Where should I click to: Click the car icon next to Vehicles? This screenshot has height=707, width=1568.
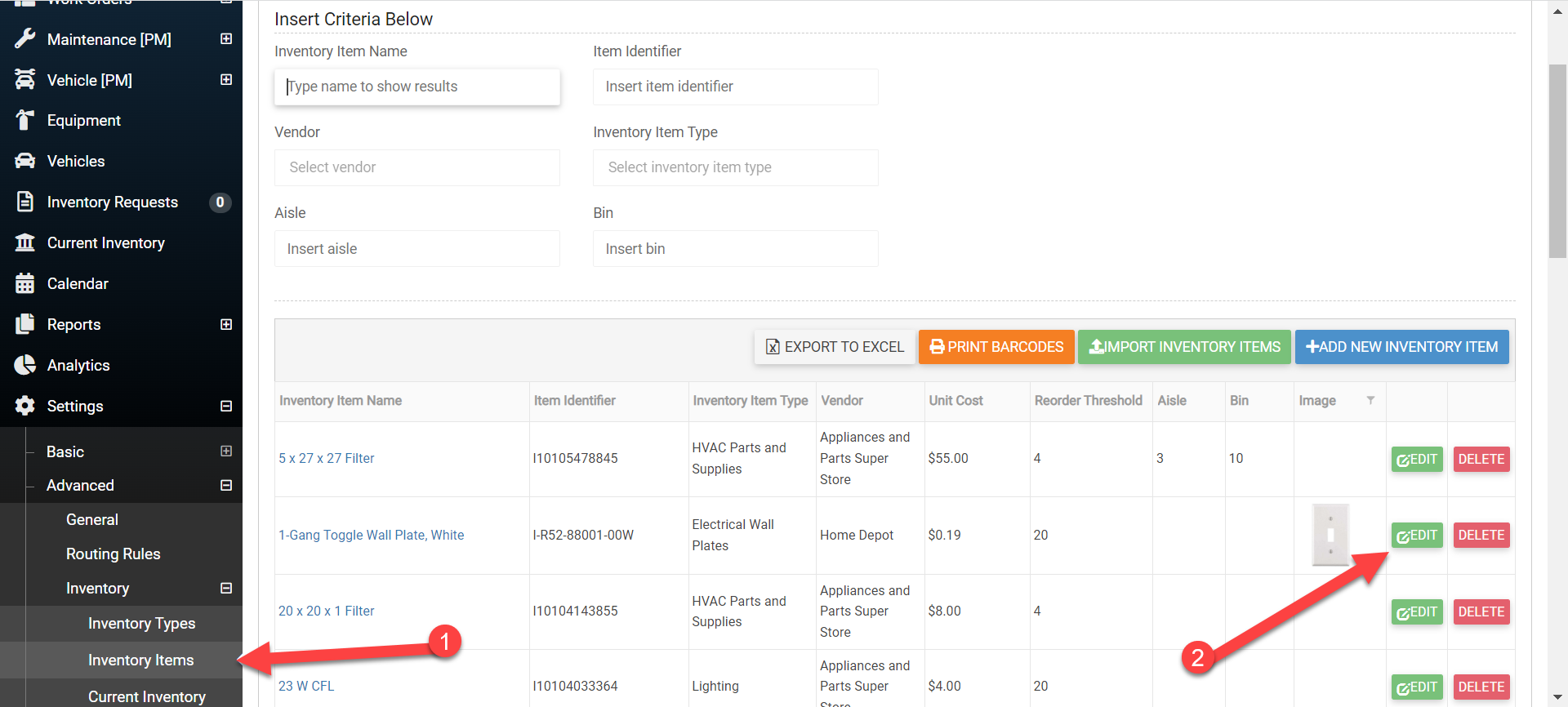pyautogui.click(x=25, y=162)
